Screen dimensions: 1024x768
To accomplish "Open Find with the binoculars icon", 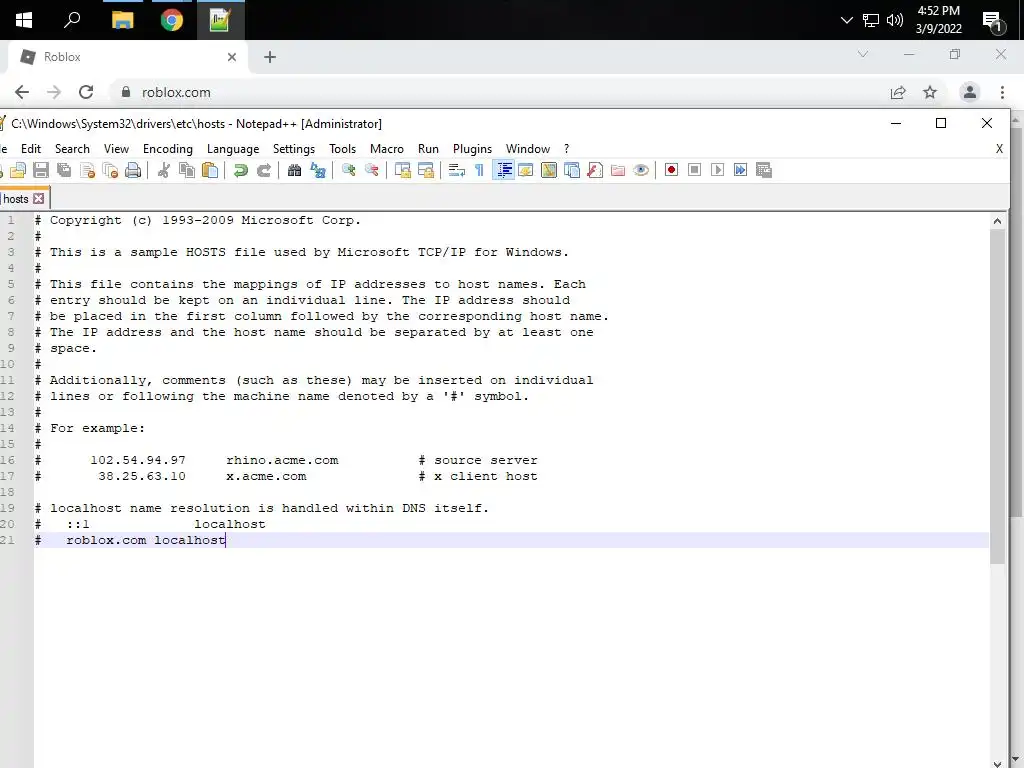I will click(295, 170).
